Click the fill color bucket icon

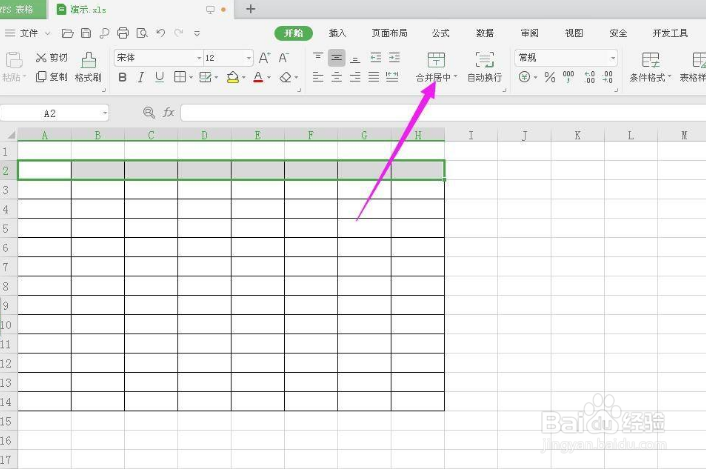[233, 77]
